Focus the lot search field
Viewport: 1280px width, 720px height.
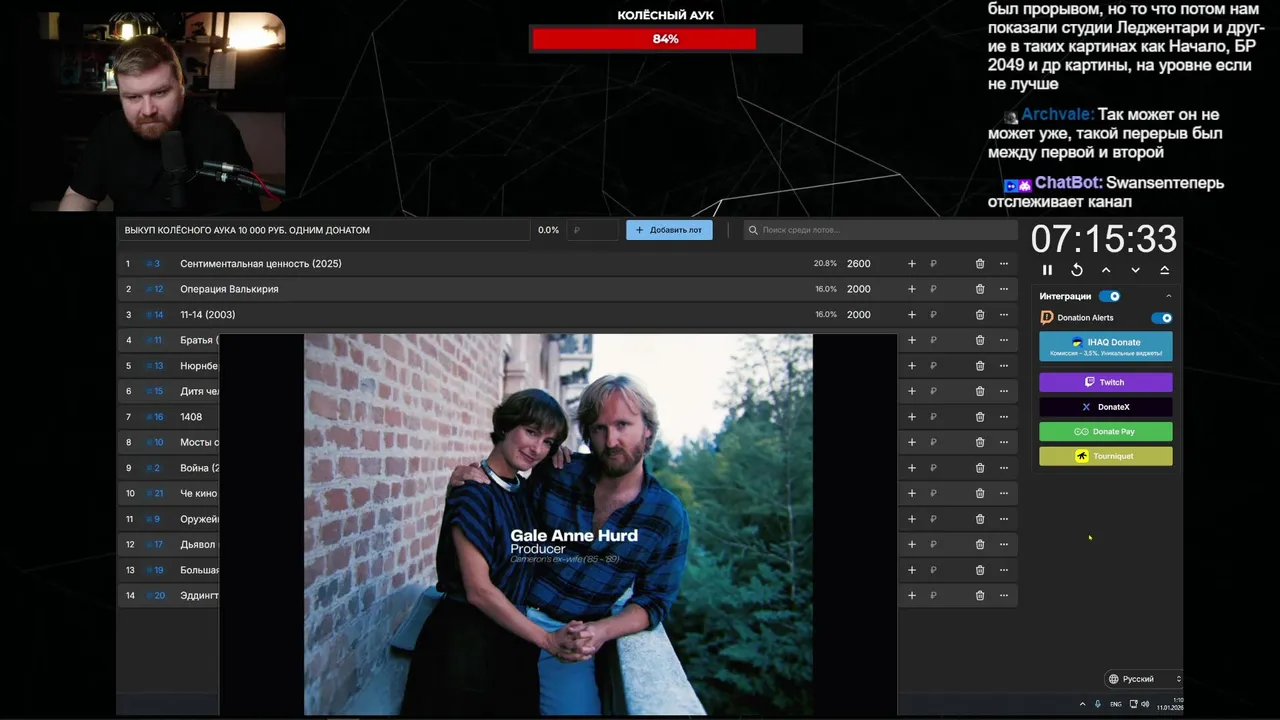click(880, 230)
